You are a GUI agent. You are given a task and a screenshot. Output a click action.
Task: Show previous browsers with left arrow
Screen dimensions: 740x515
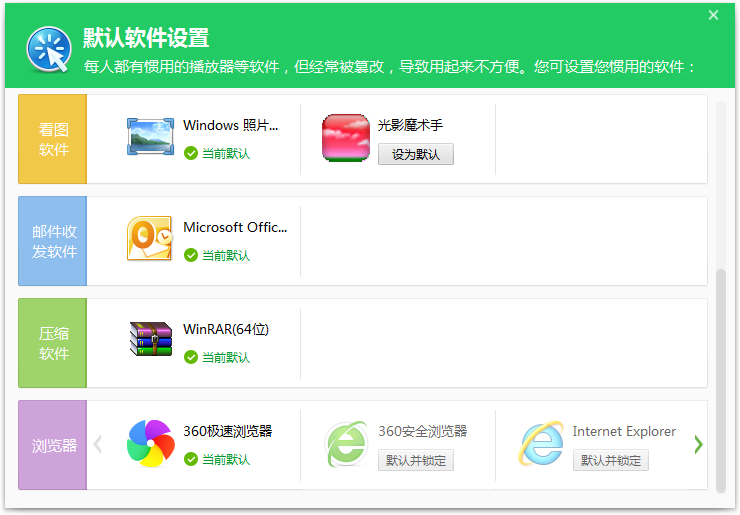98,444
